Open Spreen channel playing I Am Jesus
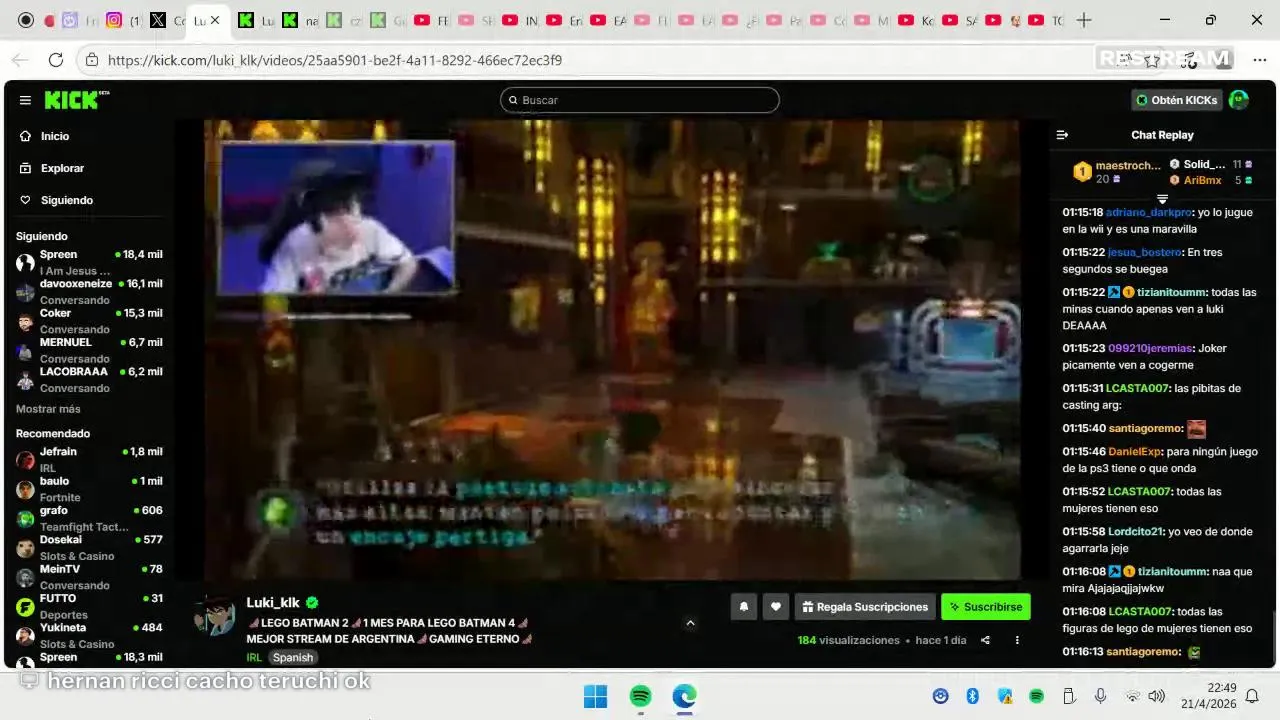 pos(89,262)
